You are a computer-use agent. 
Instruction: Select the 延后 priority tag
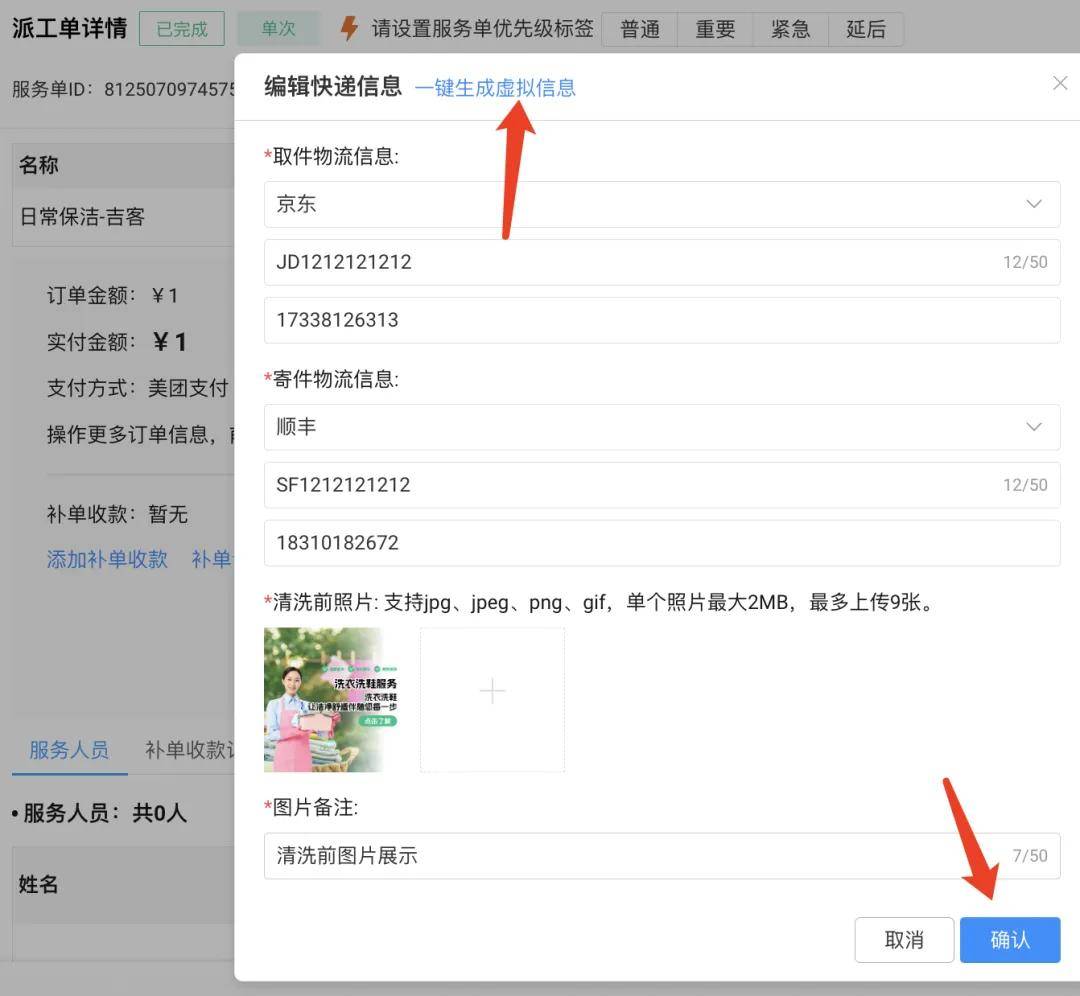coord(866,30)
